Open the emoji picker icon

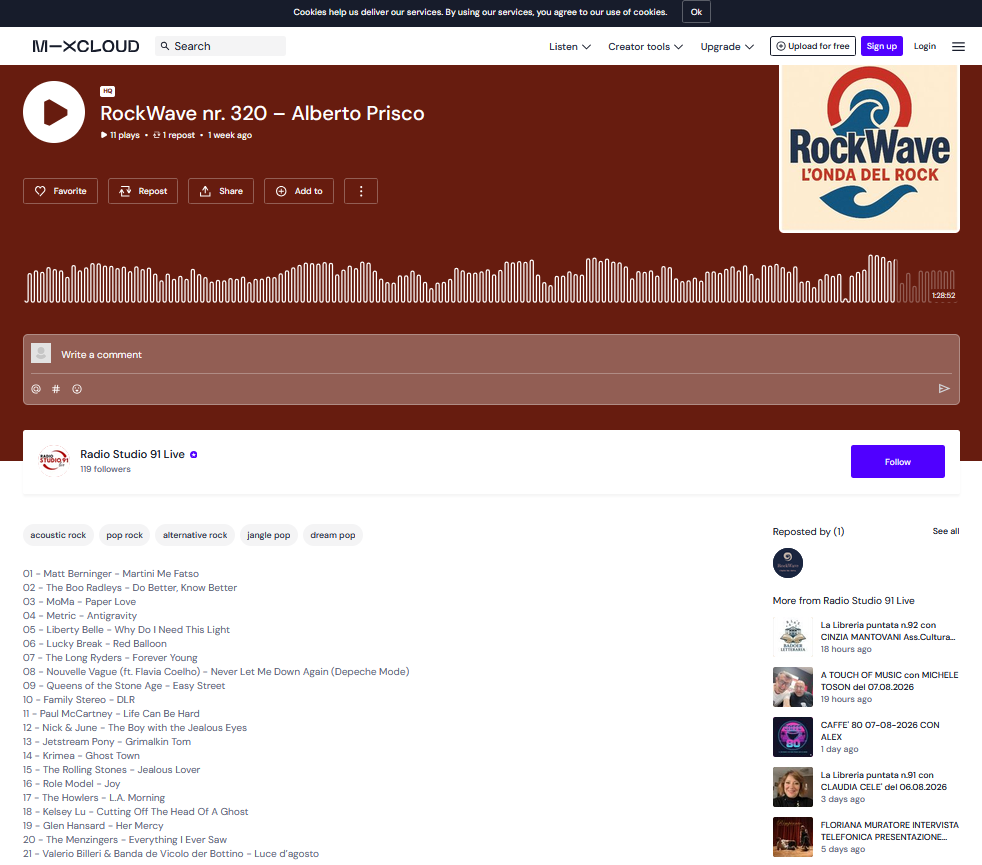[77, 389]
